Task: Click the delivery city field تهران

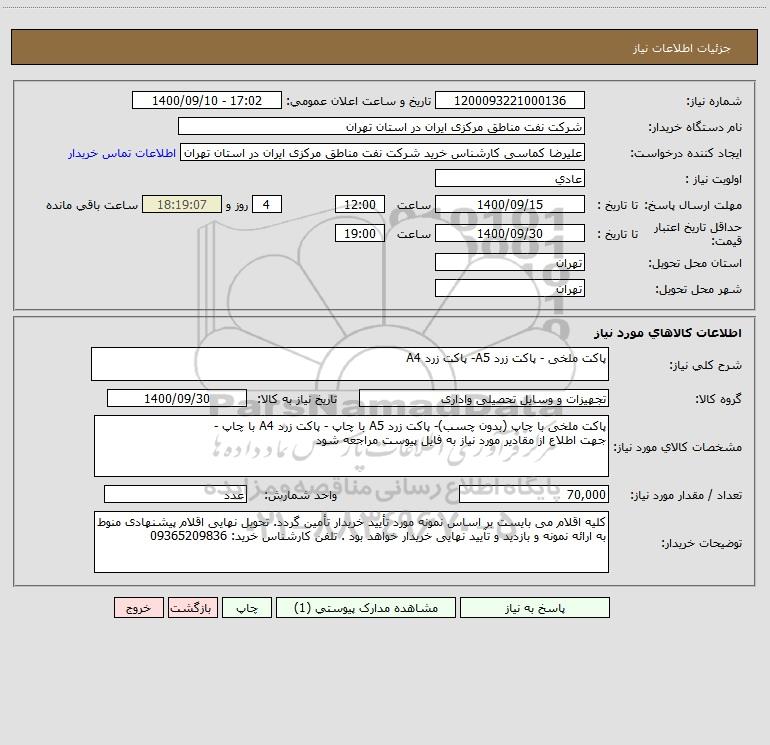Action: [510, 288]
